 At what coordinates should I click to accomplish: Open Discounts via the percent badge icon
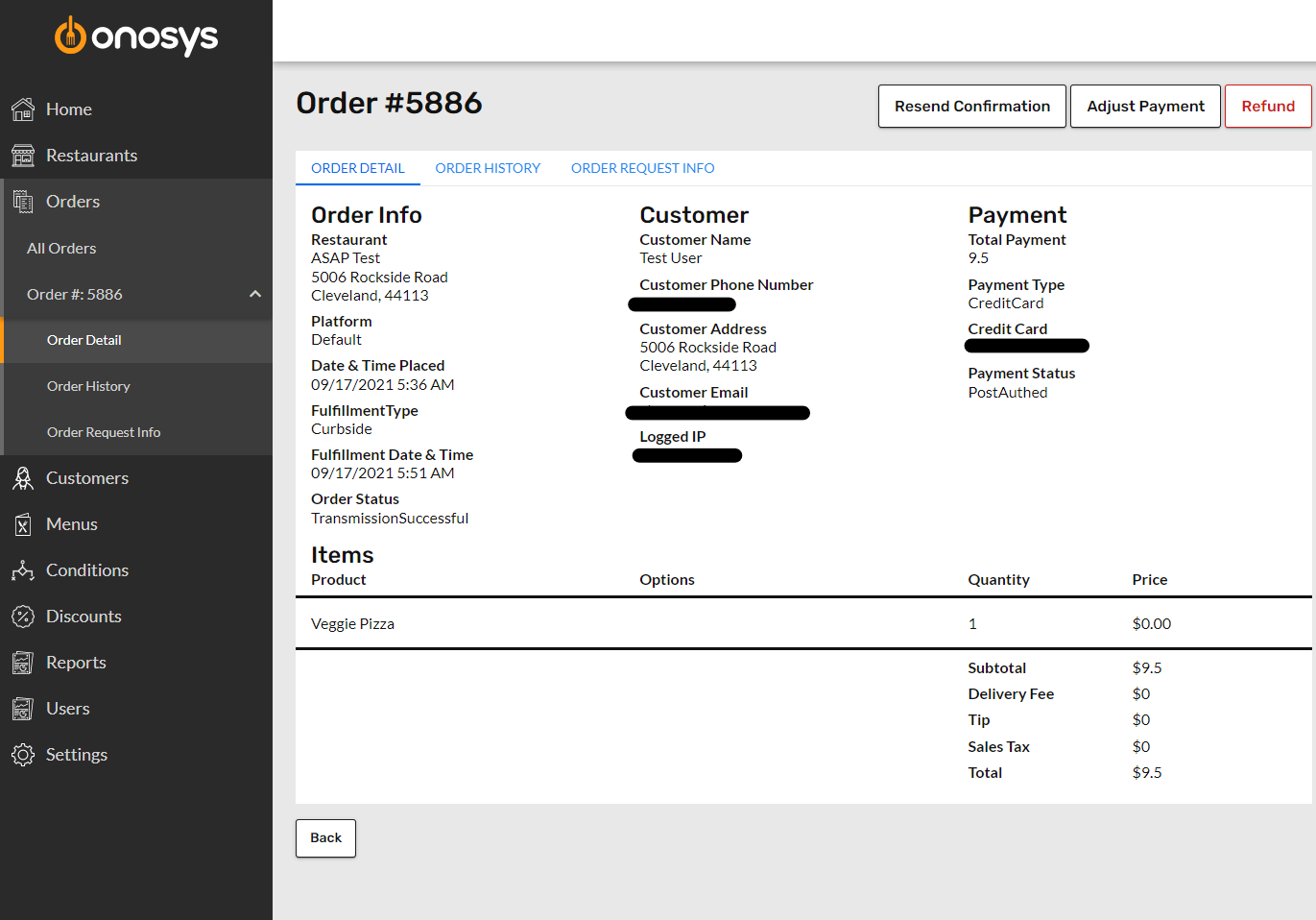coord(23,616)
